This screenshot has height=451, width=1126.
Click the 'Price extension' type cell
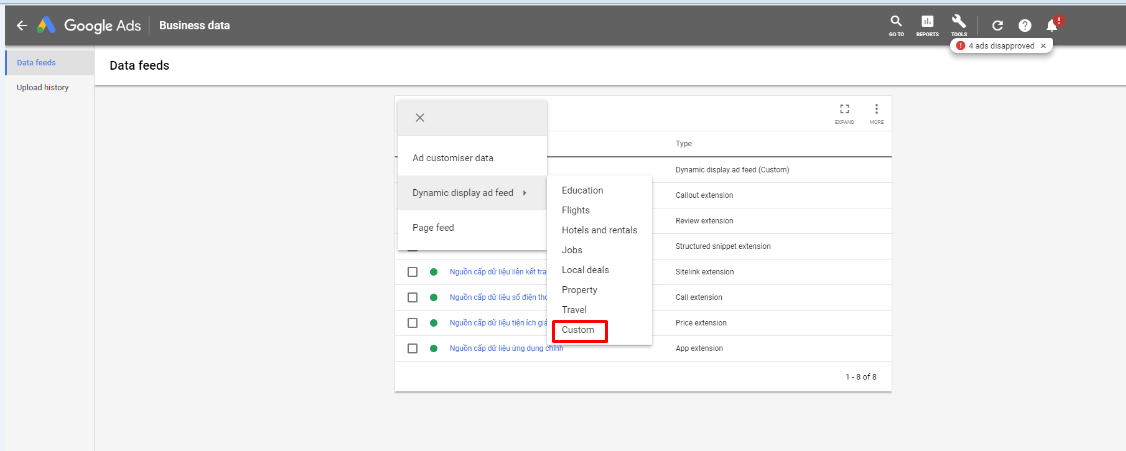coord(701,323)
